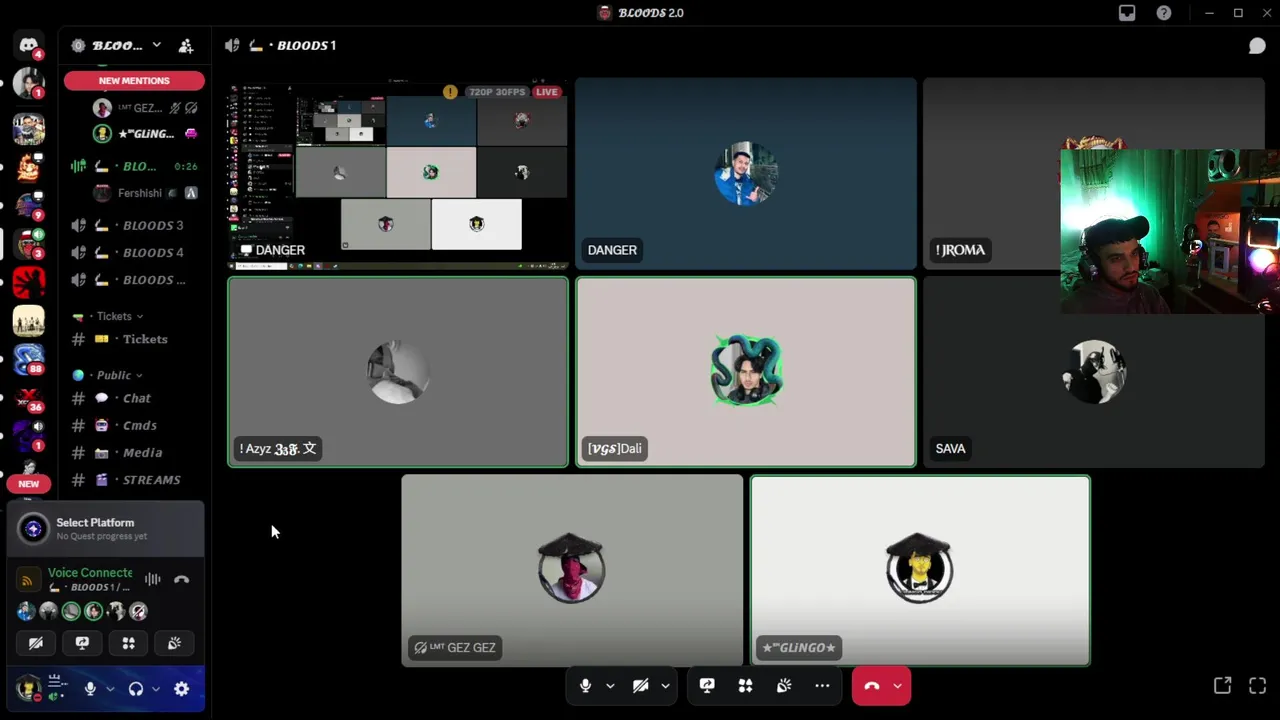Open the BLOODS 4 voice channel
The image size is (1280, 720).
pos(135,252)
